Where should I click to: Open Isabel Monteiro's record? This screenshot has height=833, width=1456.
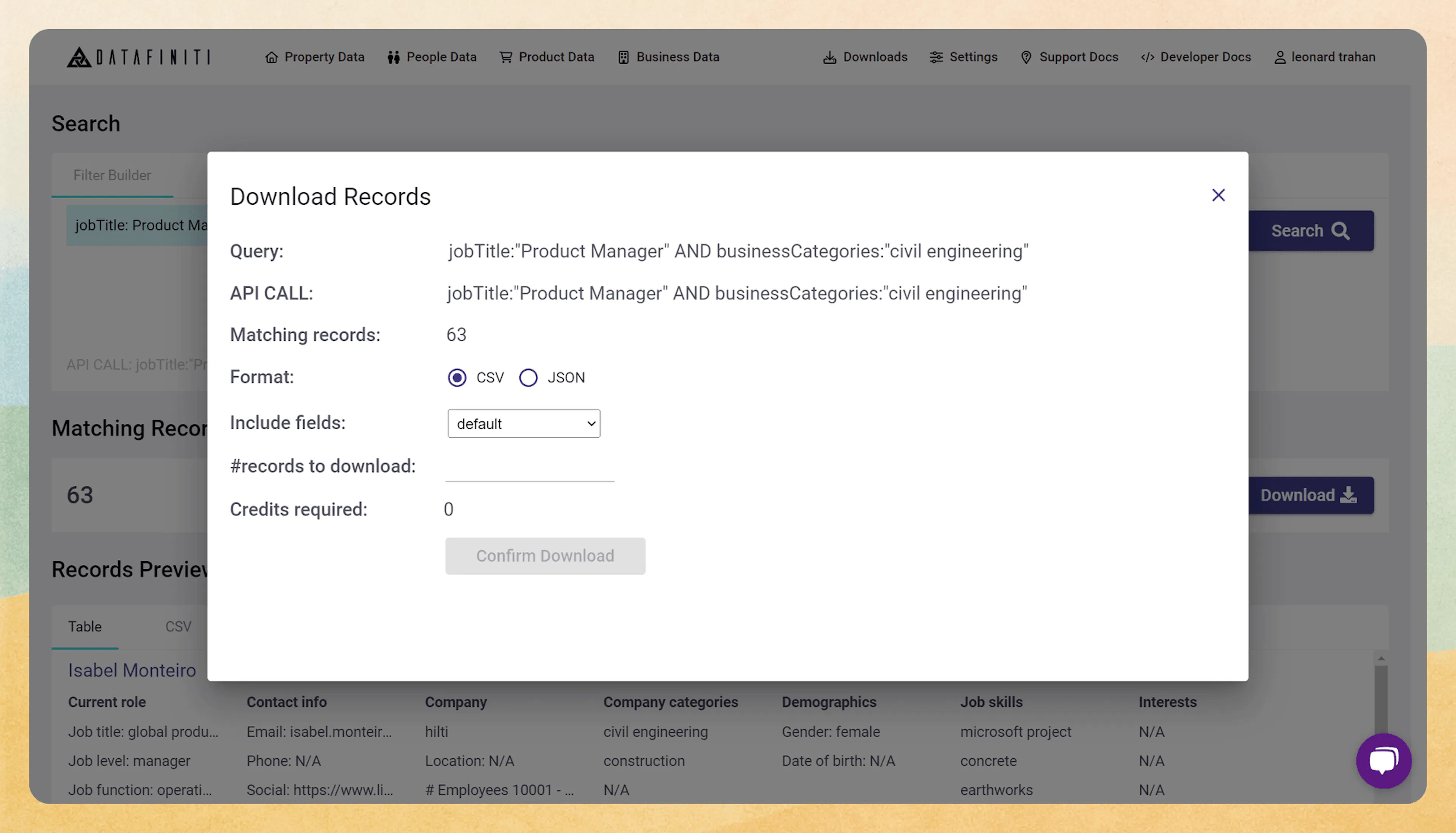[131, 670]
